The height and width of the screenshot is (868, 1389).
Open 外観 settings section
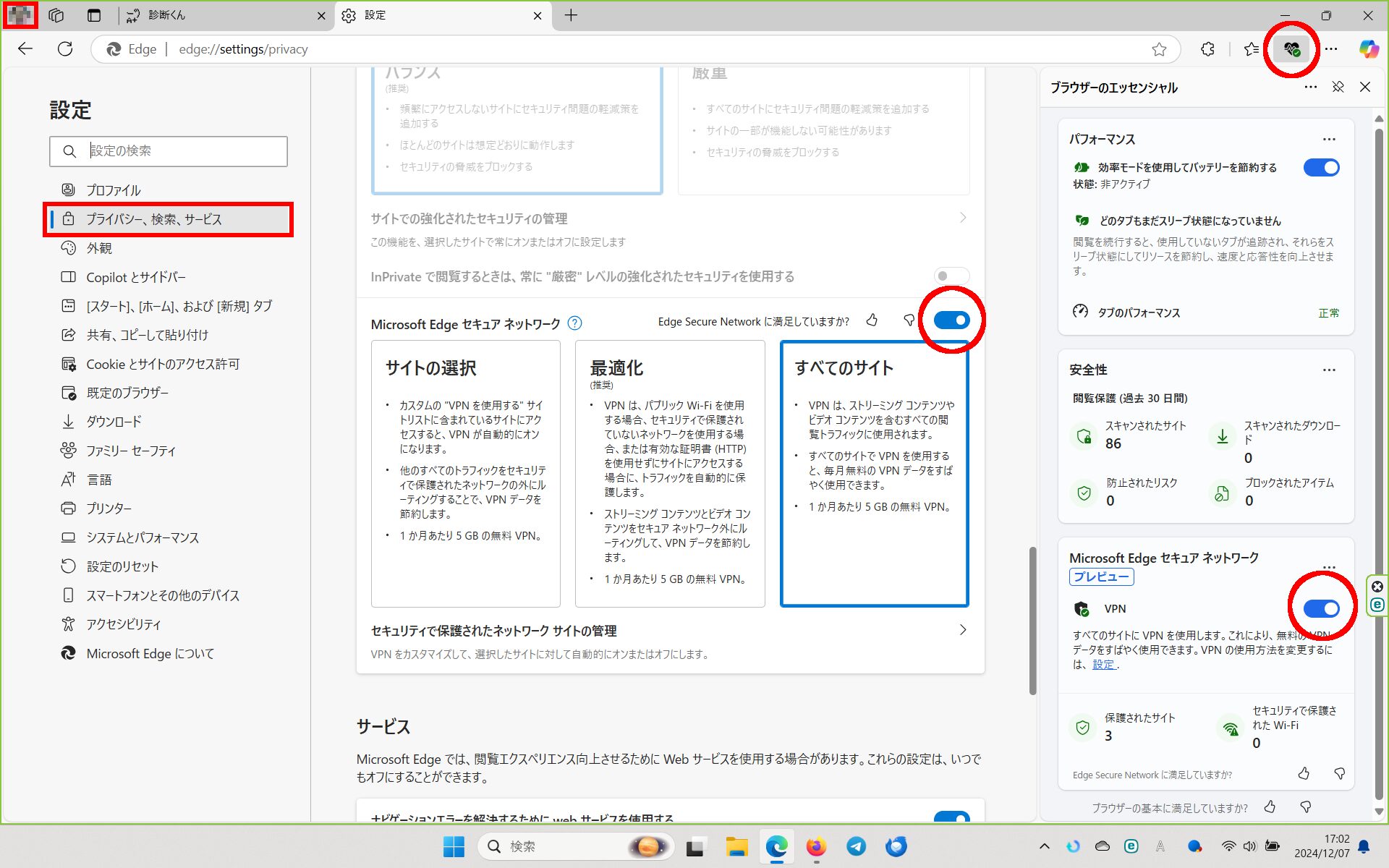[169, 248]
